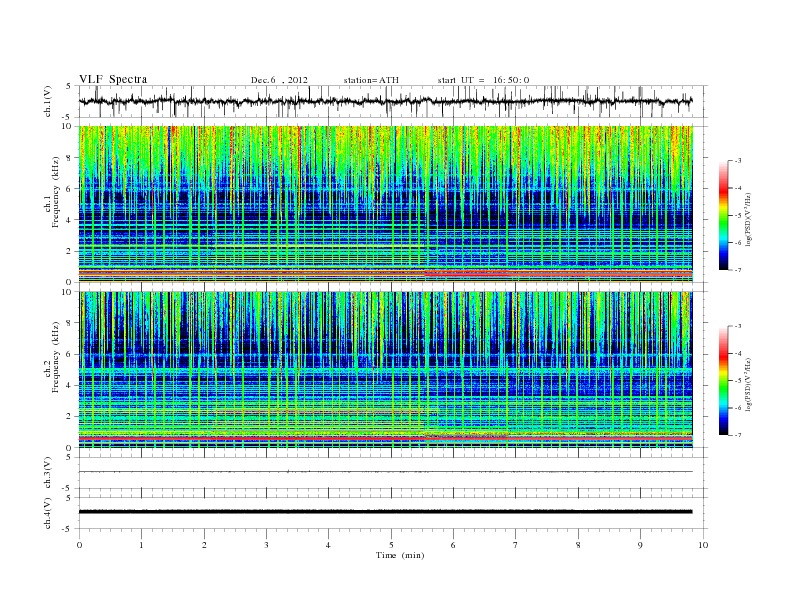The image size is (792, 612).
Task: Click time axis tick label "7"
Action: pos(516,545)
